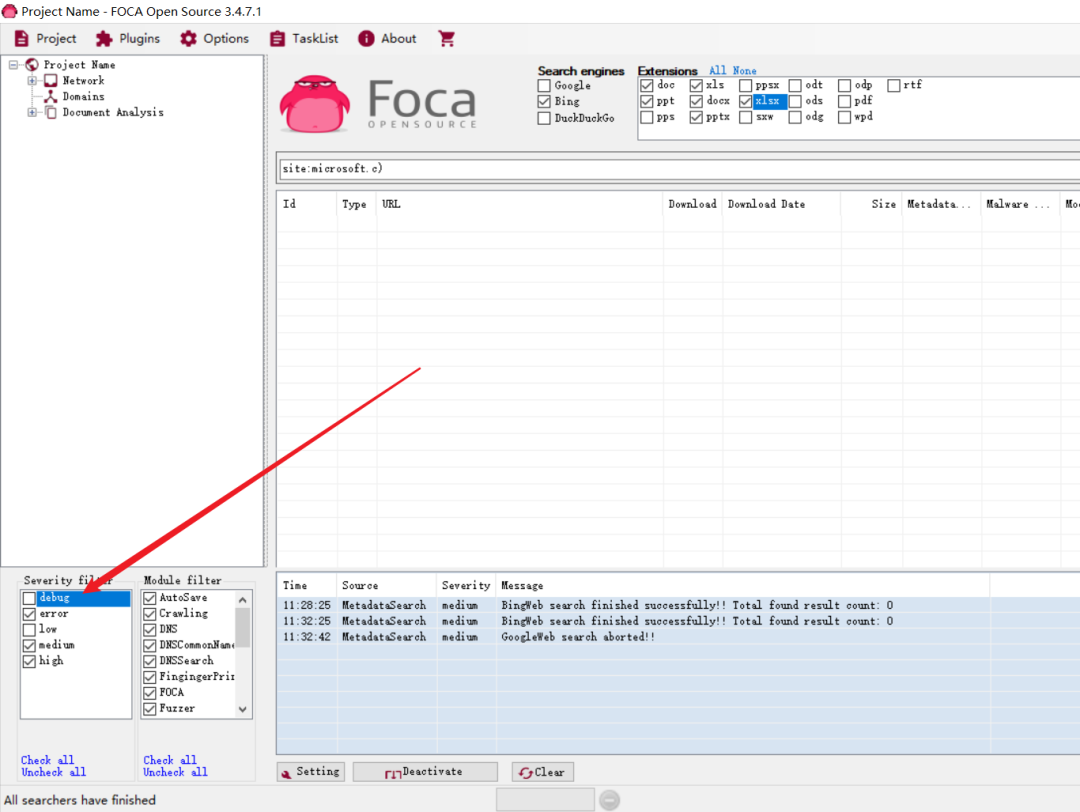This screenshot has width=1080, height=812.
Task: Click the TaskList clipboard icon
Action: click(277, 39)
